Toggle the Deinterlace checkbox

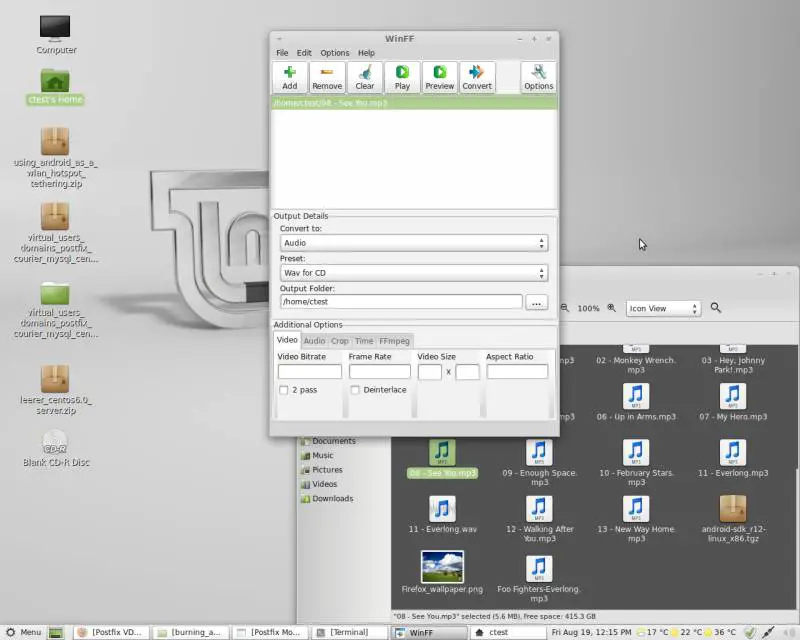(355, 390)
